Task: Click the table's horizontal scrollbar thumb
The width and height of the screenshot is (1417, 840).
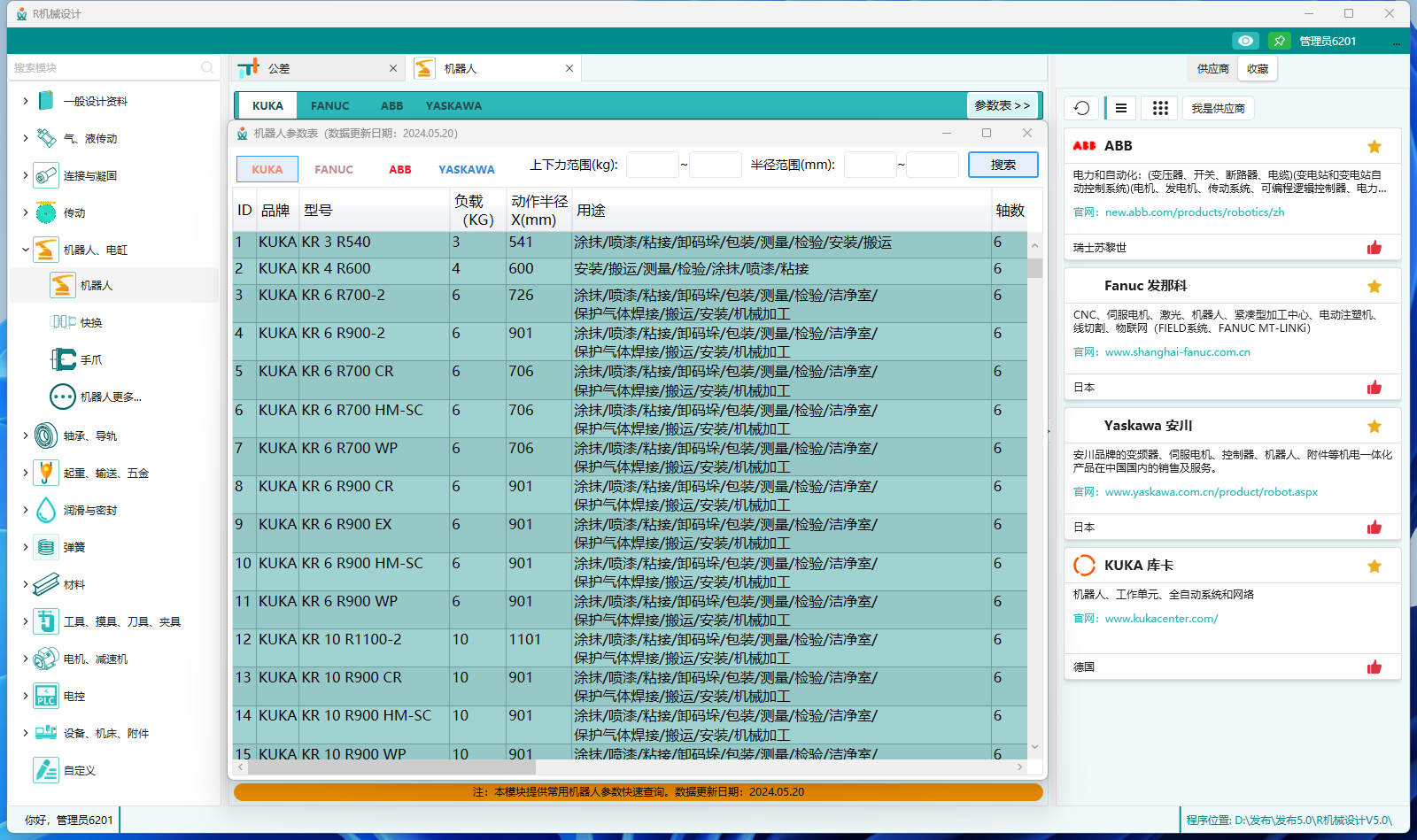Action: [392, 767]
